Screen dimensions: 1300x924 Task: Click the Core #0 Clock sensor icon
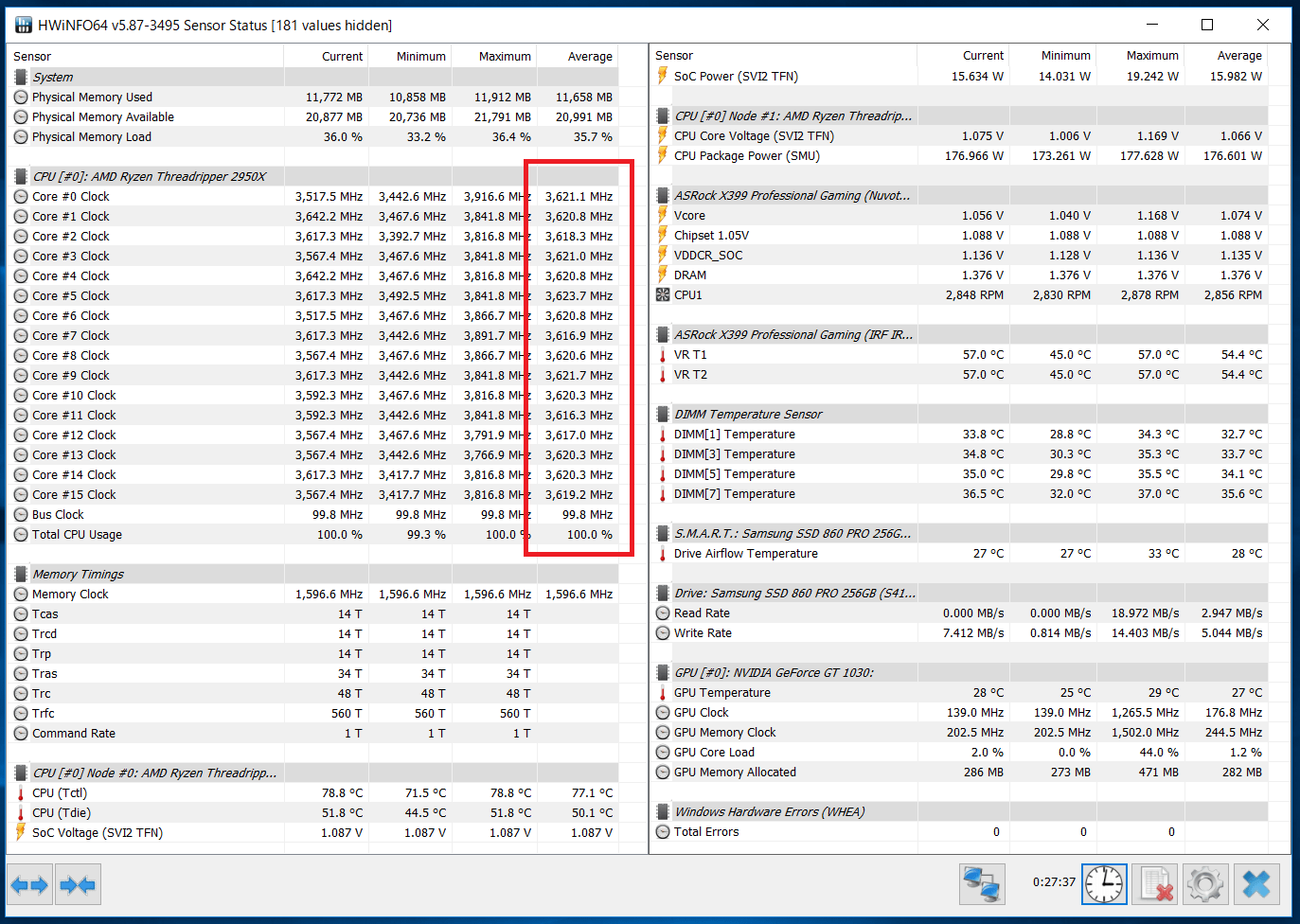[21, 196]
